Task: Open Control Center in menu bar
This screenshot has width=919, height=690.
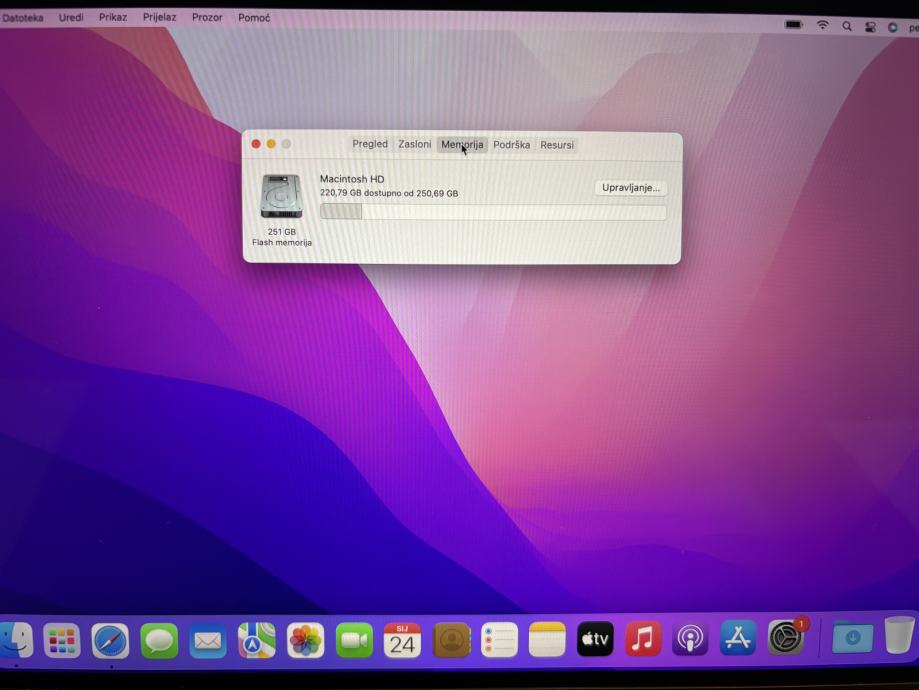Action: pos(870,27)
